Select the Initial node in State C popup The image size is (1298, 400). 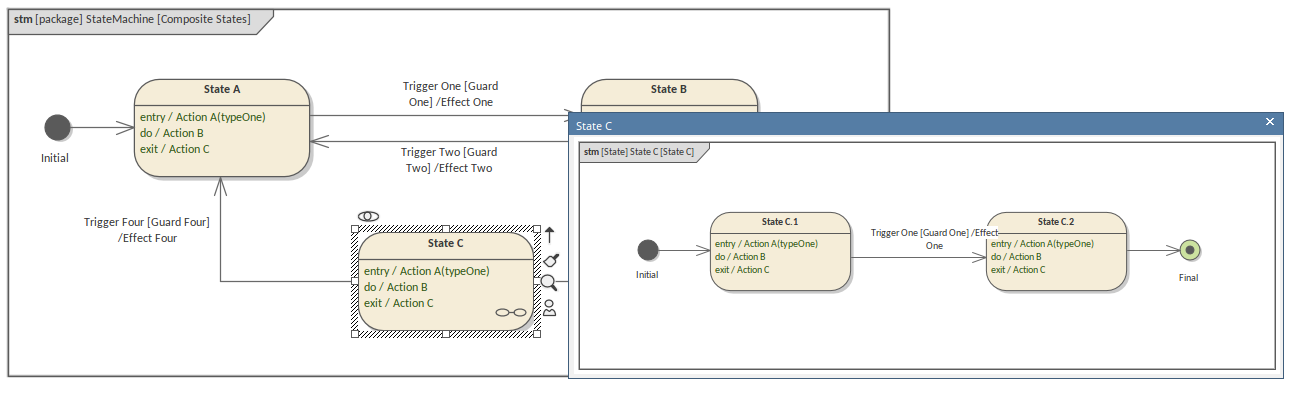point(648,250)
